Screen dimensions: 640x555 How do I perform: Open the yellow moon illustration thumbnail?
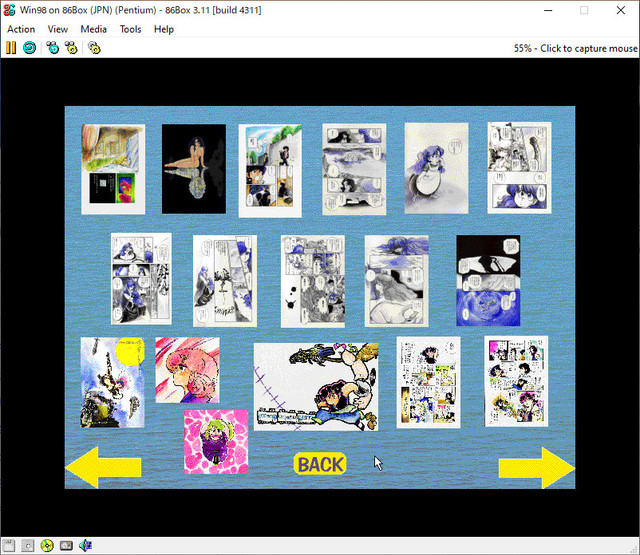[x=113, y=382]
